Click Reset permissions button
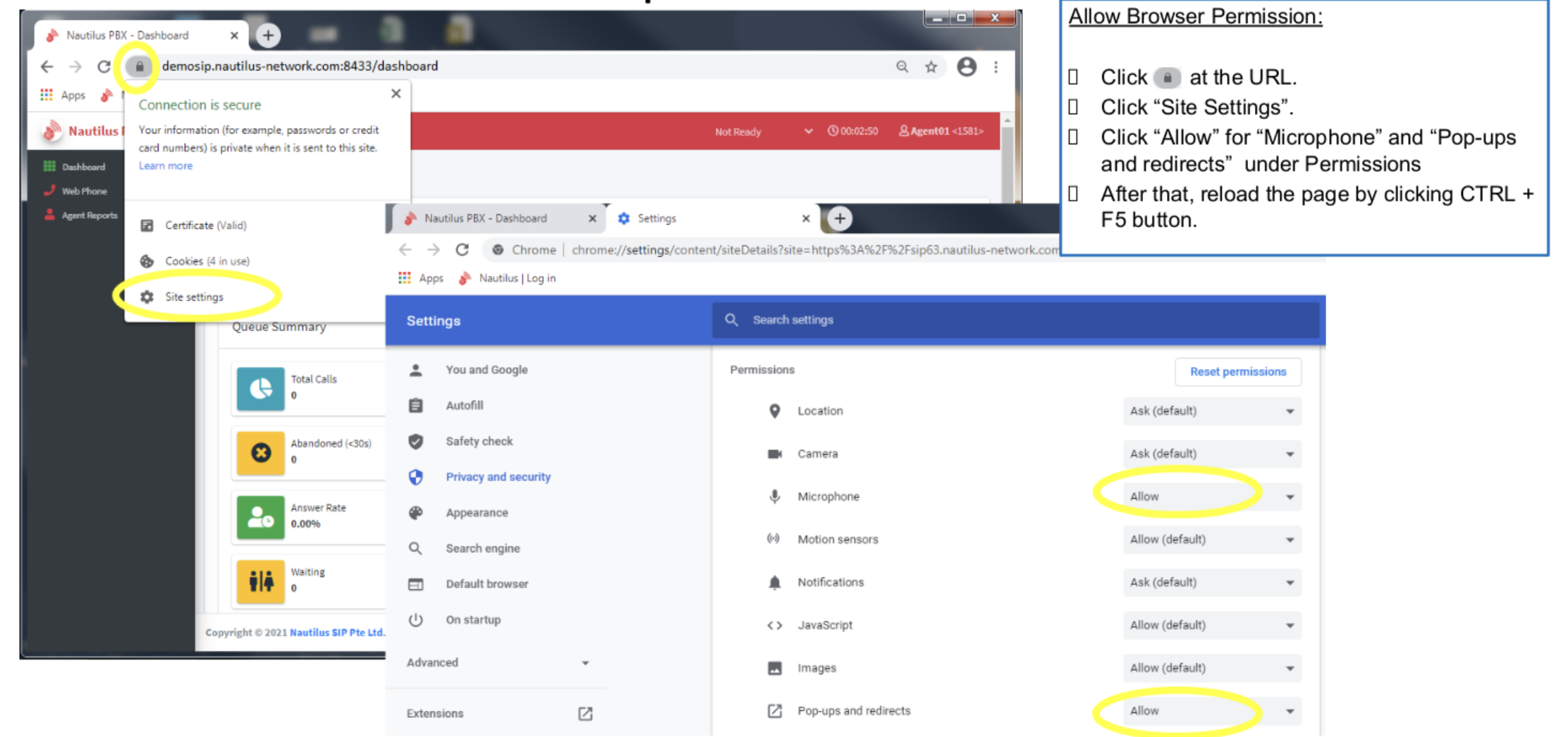 pos(1238,372)
